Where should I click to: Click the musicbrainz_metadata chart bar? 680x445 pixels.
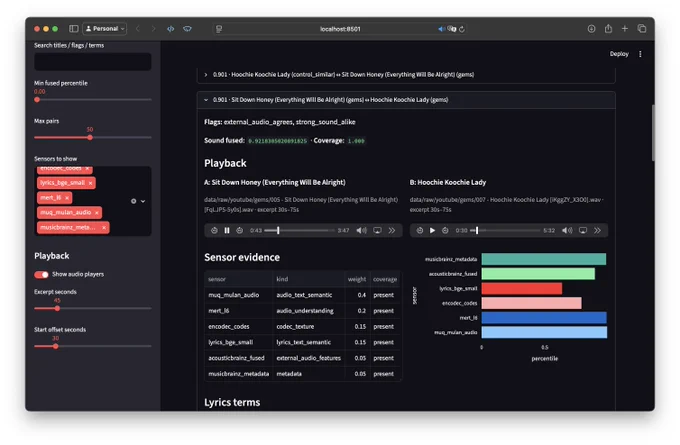[543, 259]
